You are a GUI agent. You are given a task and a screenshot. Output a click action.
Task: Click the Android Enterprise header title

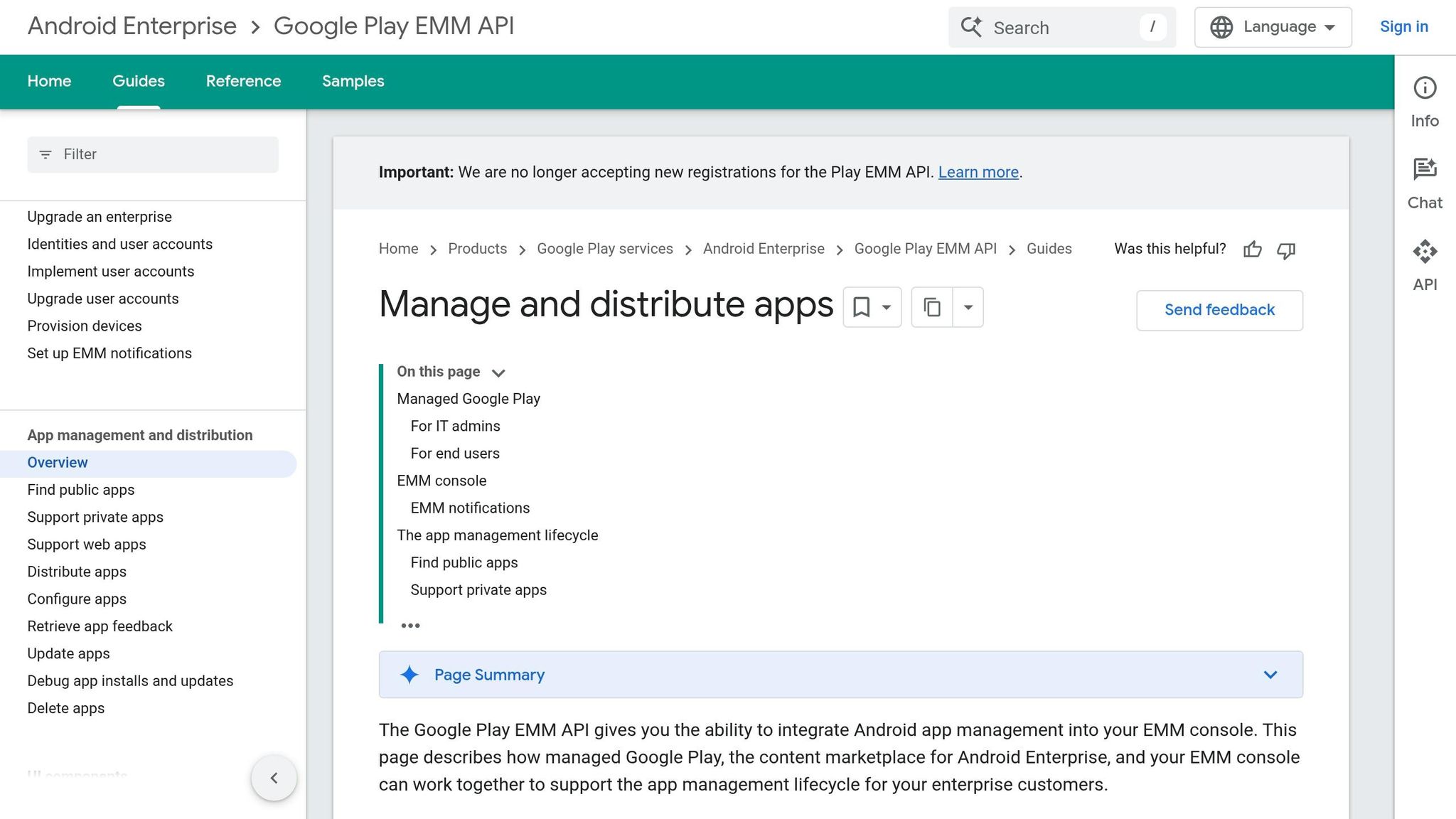tap(132, 26)
